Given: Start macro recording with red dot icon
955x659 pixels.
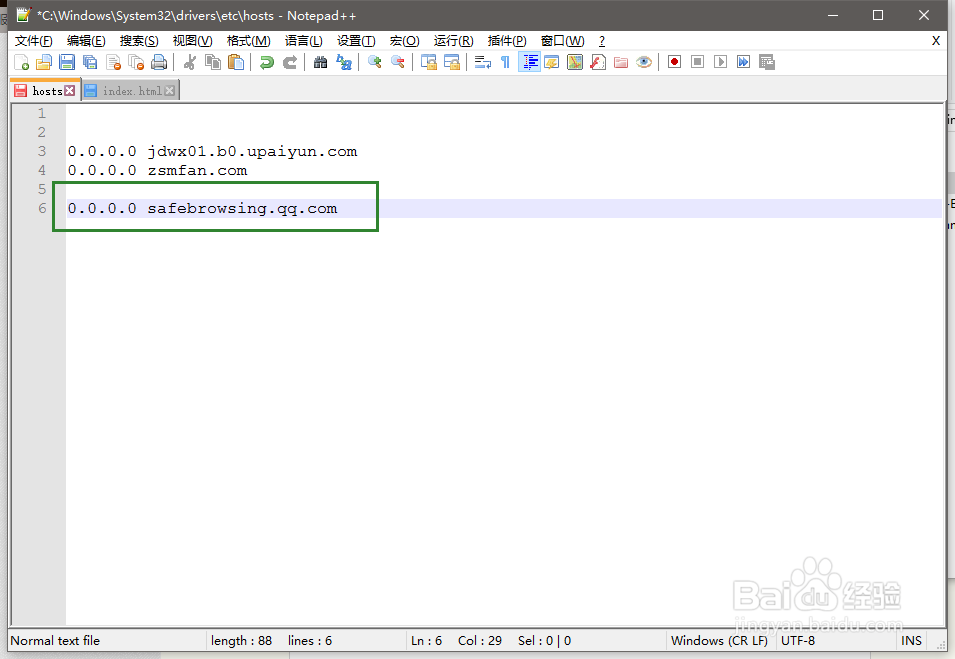Looking at the screenshot, I should (x=674, y=62).
